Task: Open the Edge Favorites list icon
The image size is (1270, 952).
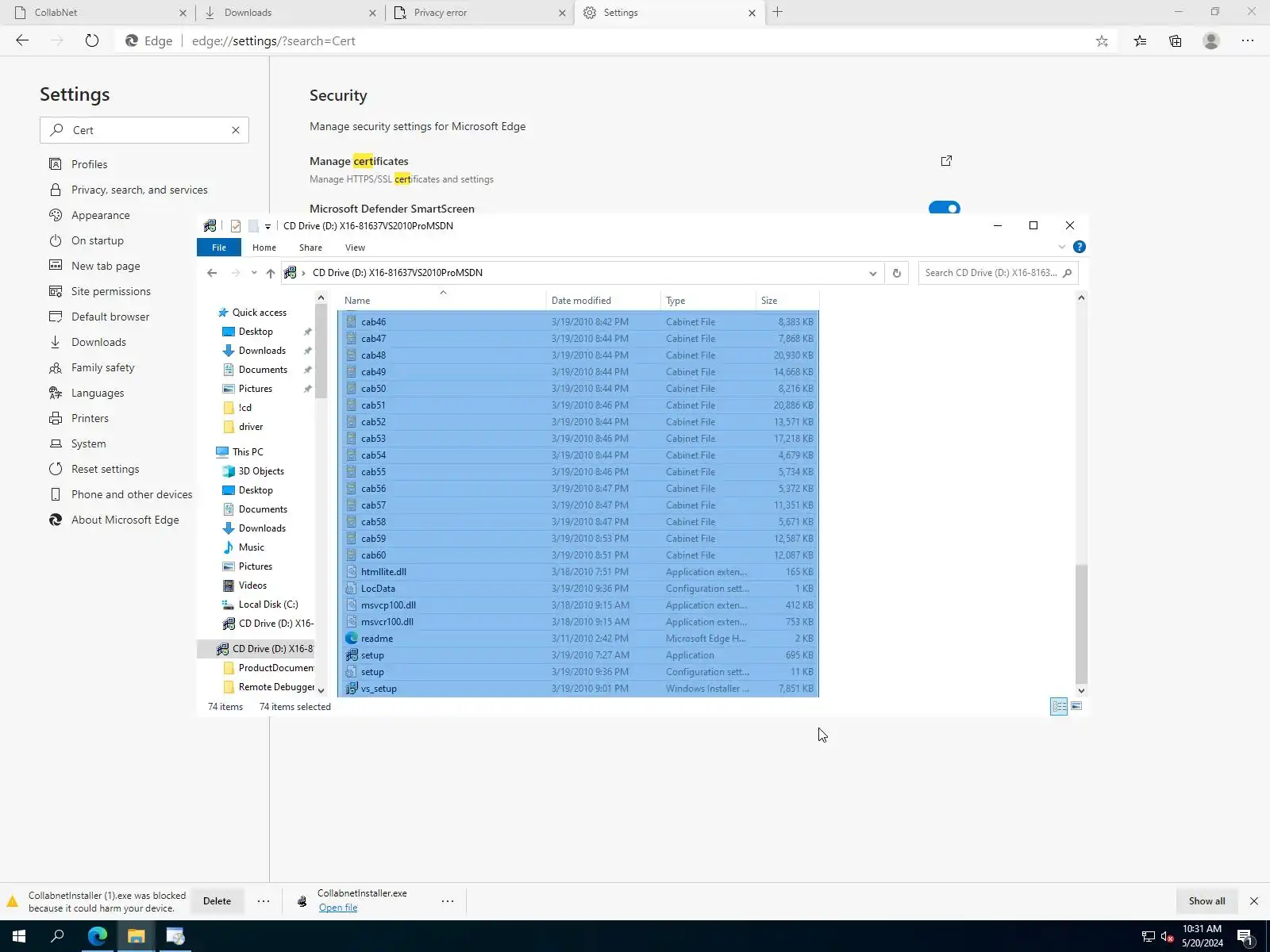Action: pyautogui.click(x=1140, y=41)
